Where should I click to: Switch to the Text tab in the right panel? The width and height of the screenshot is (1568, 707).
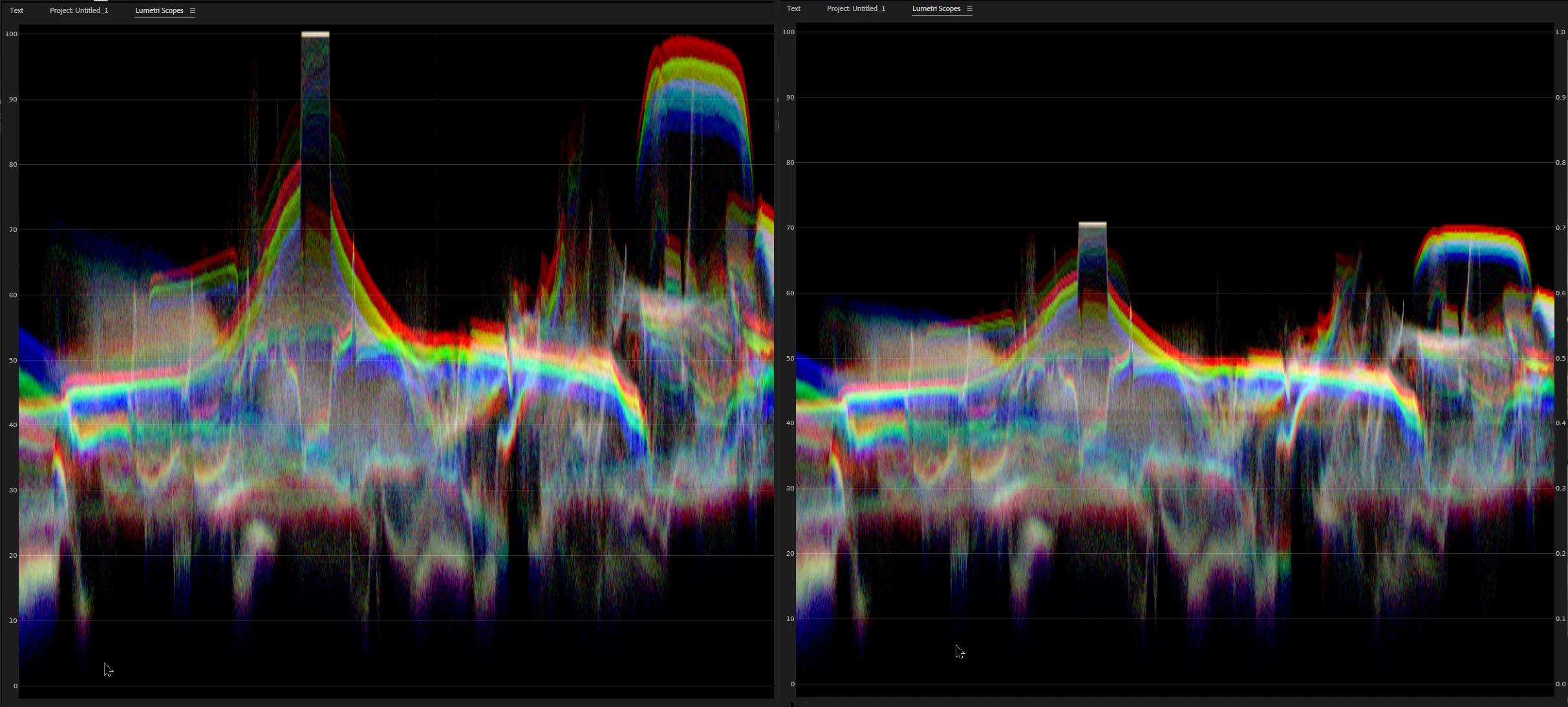793,8
